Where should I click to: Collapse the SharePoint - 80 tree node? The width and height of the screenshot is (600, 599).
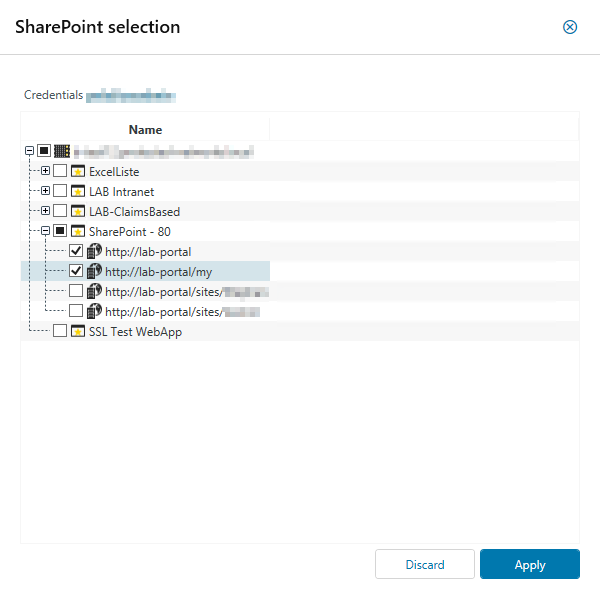pos(45,231)
